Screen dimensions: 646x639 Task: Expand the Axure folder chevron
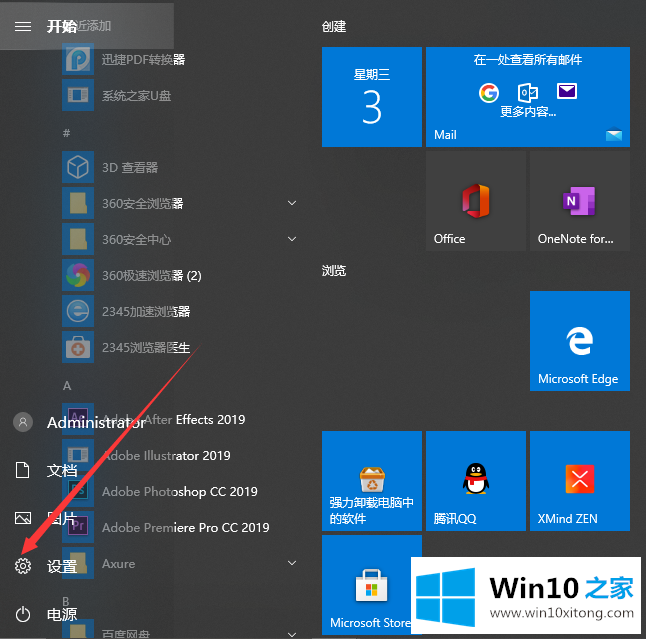pyautogui.click(x=292, y=563)
